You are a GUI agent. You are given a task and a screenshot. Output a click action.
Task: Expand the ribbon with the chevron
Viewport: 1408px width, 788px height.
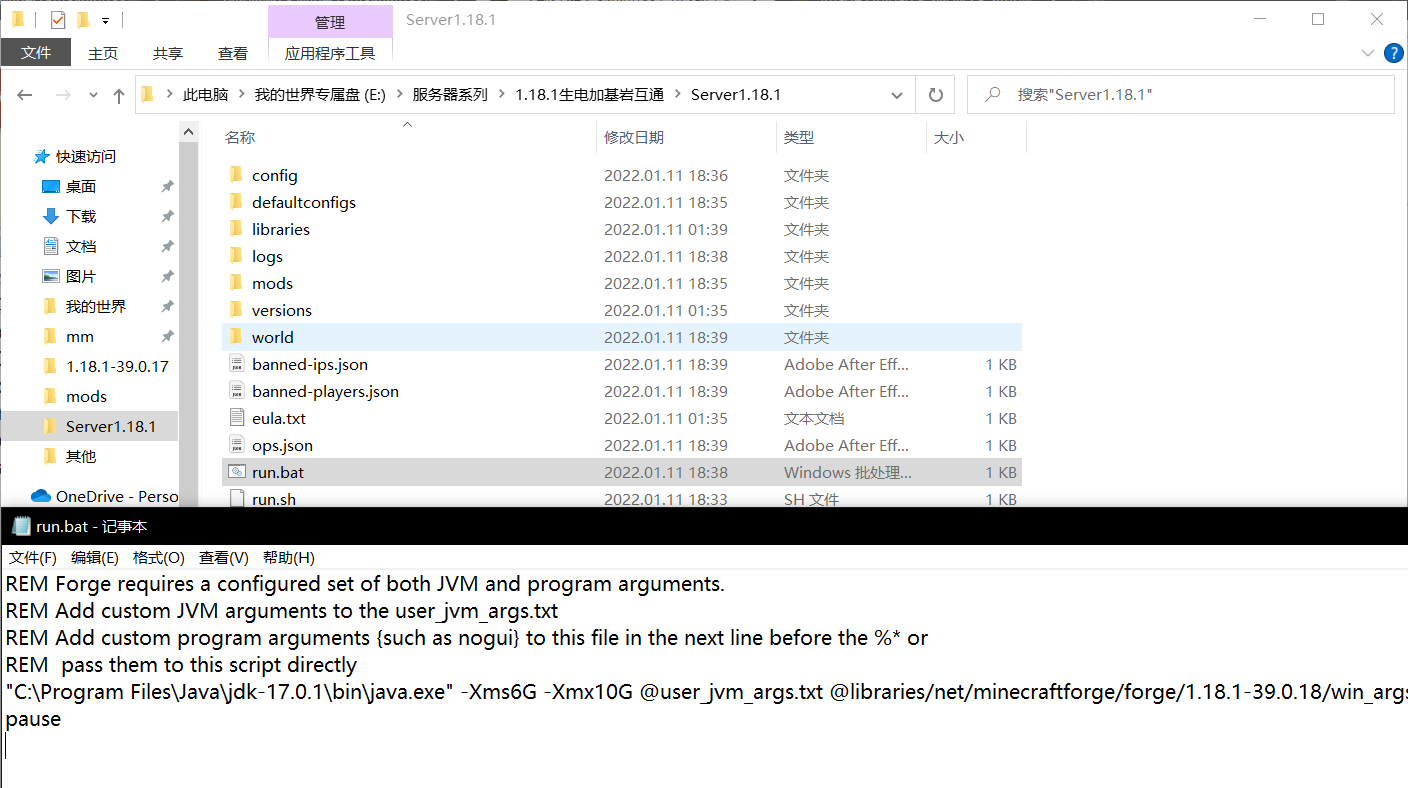[x=1368, y=53]
